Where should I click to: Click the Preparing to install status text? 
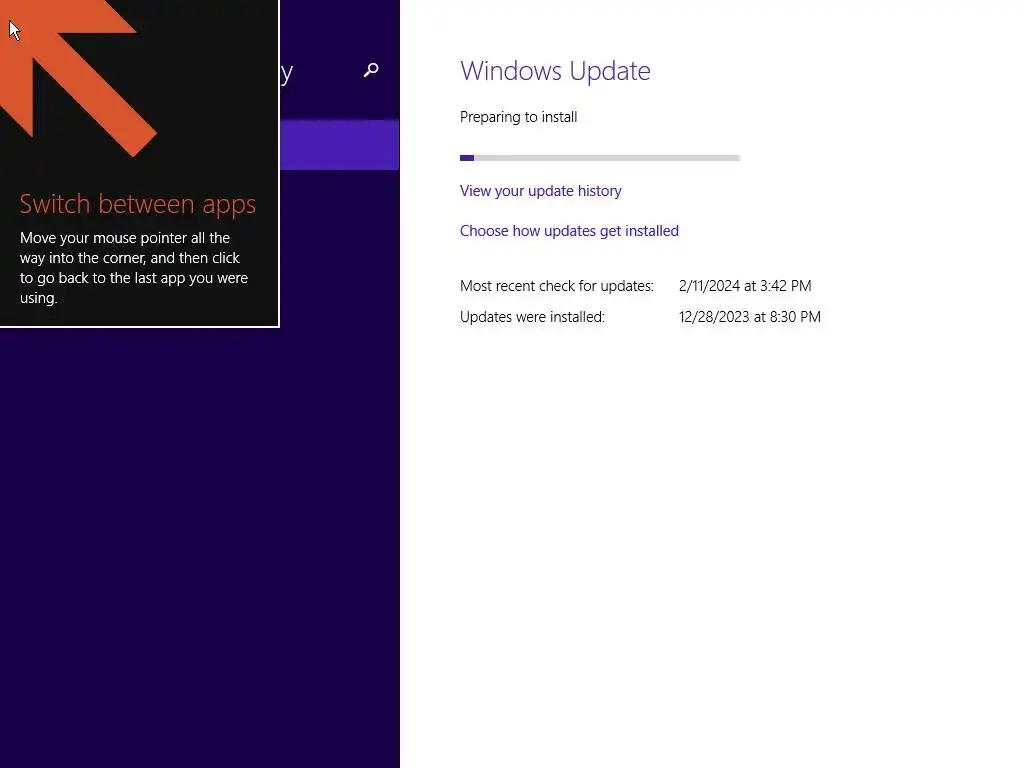click(x=519, y=117)
